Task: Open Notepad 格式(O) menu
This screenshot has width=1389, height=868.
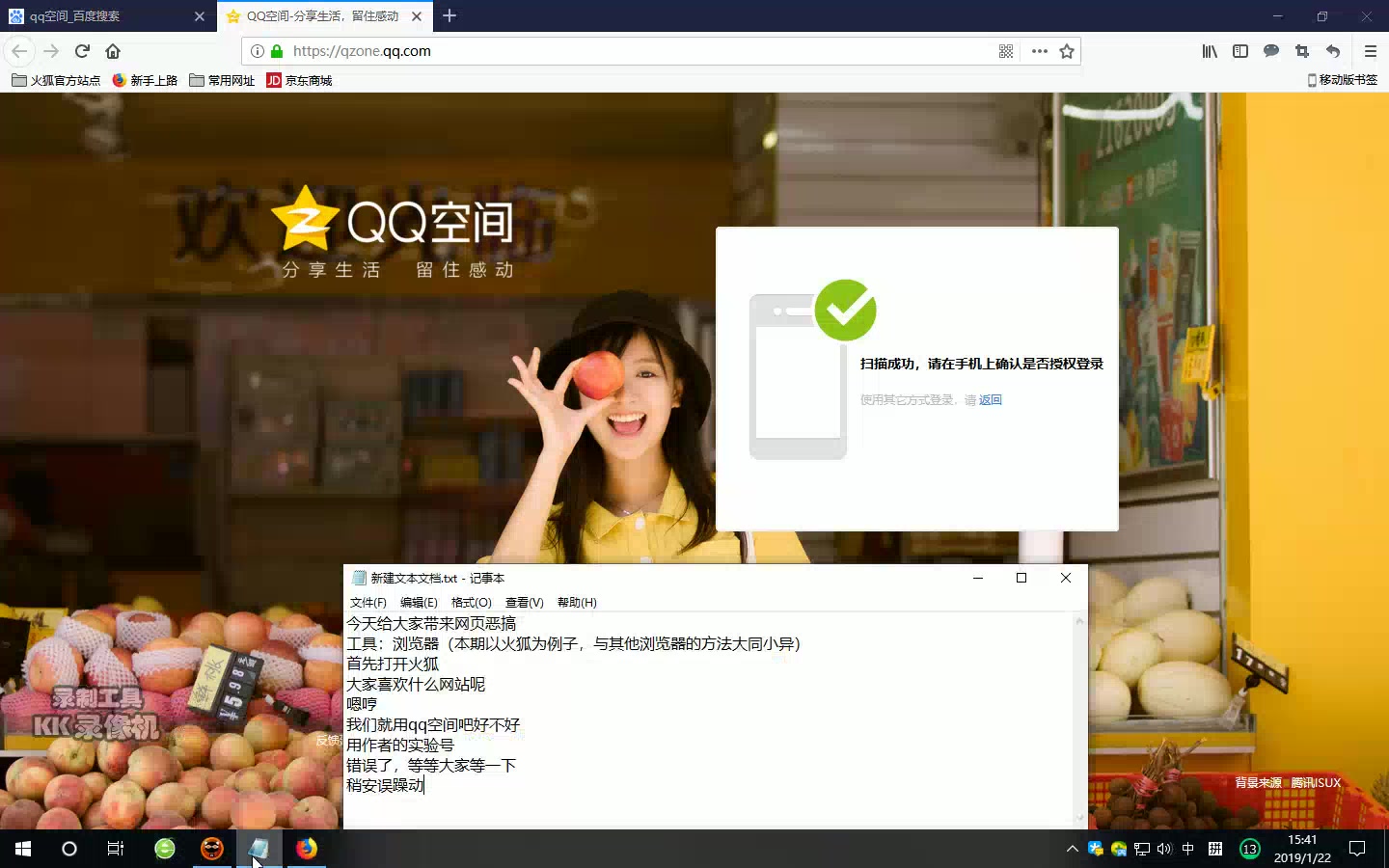Action: pos(471,603)
